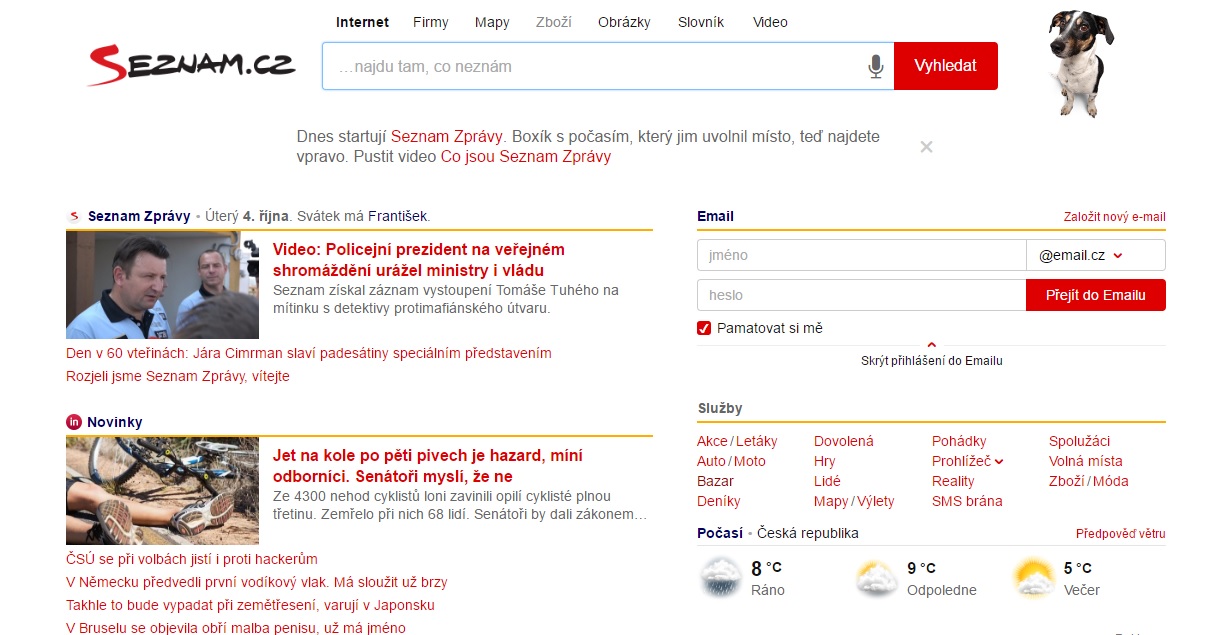1225x635 pixels.
Task: Focus the jméno email username field
Action: [862, 255]
